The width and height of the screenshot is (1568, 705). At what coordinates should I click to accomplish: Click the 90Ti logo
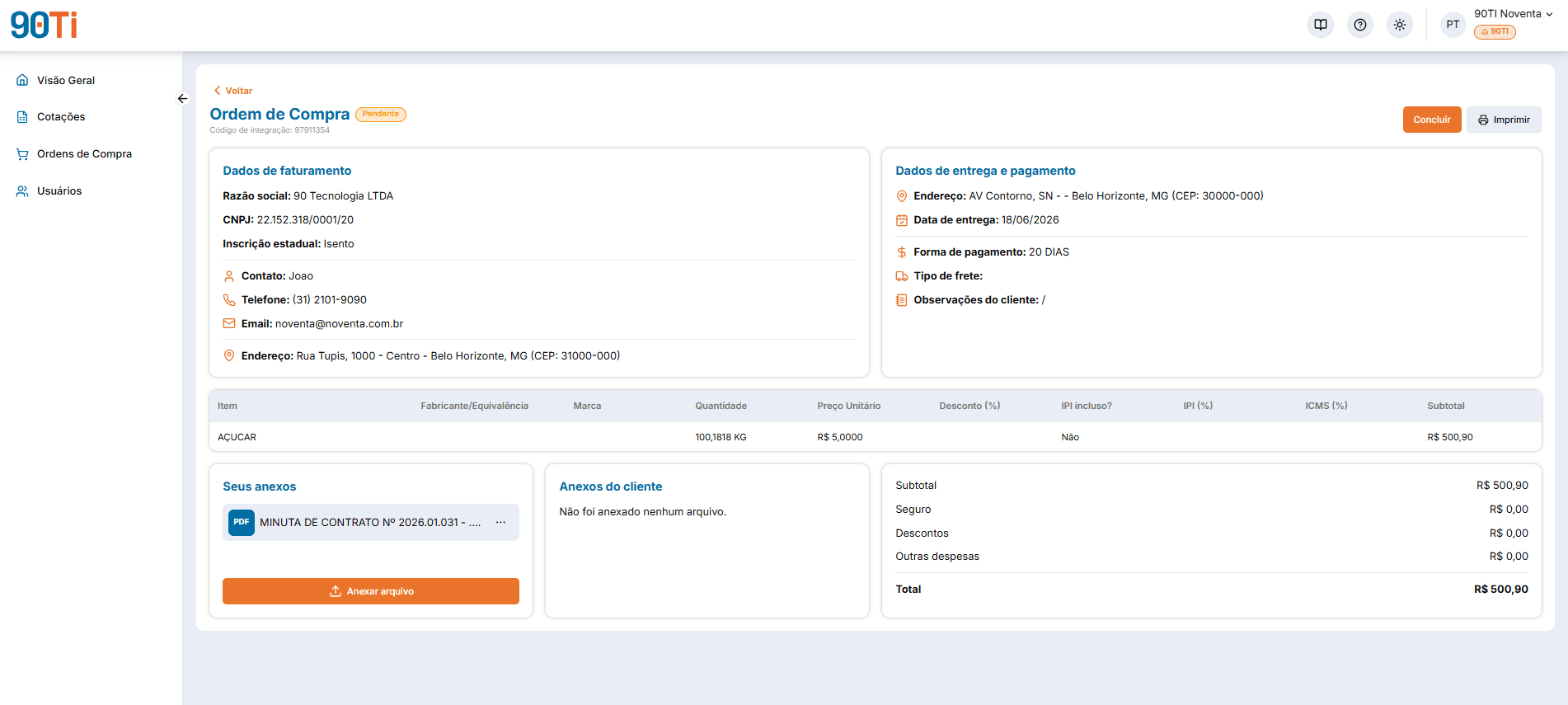coord(44,25)
